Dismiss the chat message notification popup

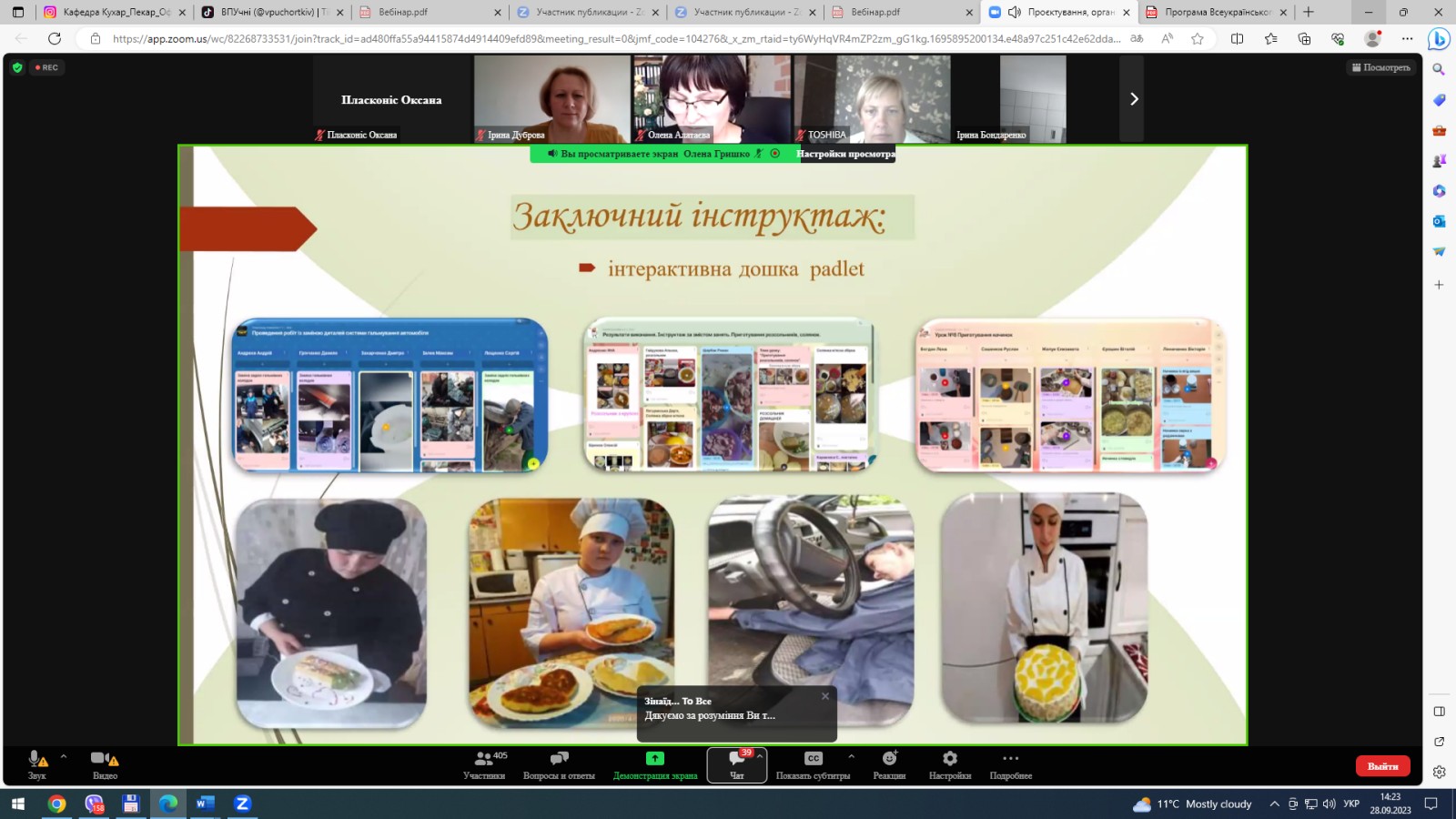point(825,696)
